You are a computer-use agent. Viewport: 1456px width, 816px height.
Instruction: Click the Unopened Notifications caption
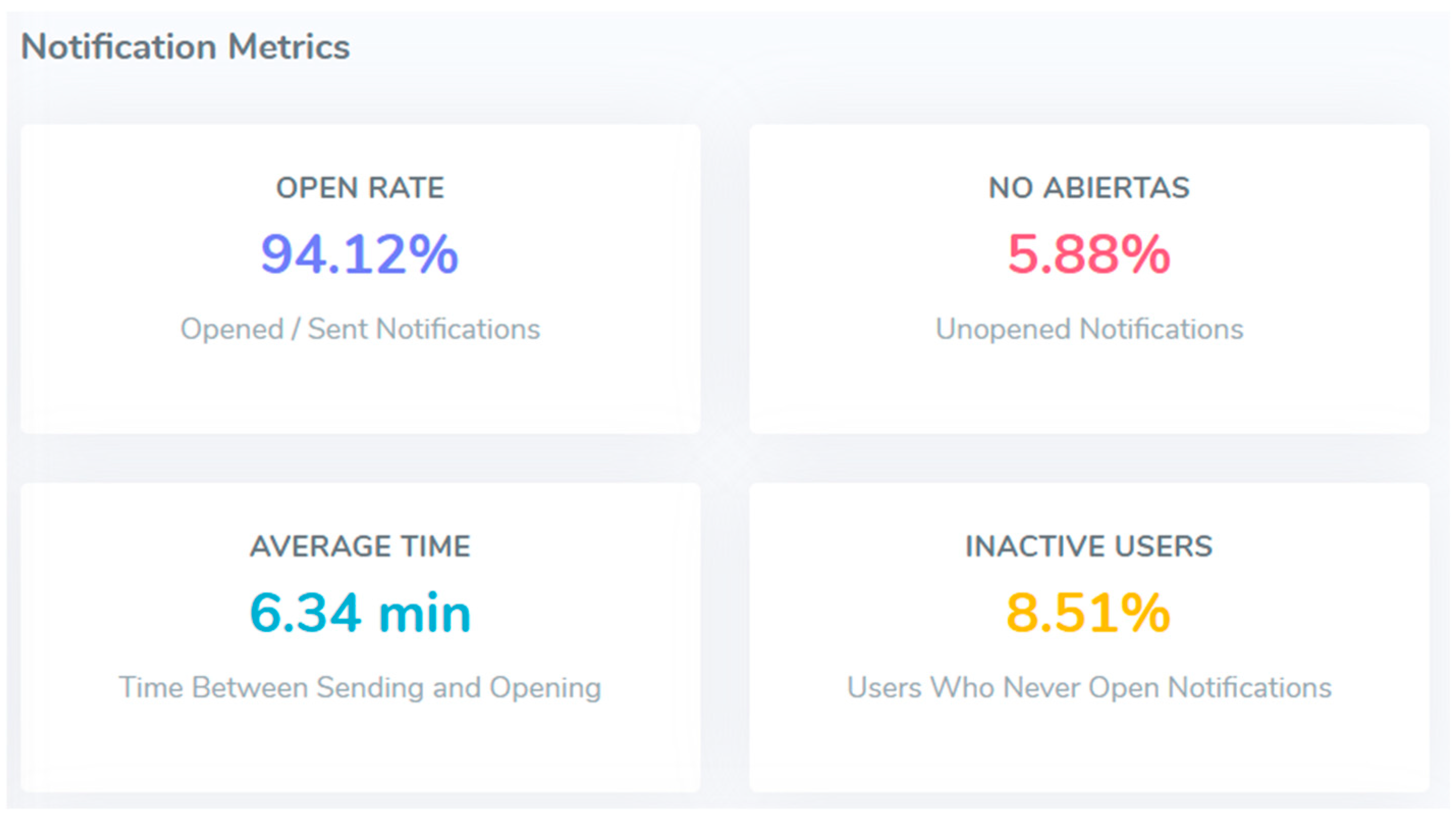pos(1089,329)
